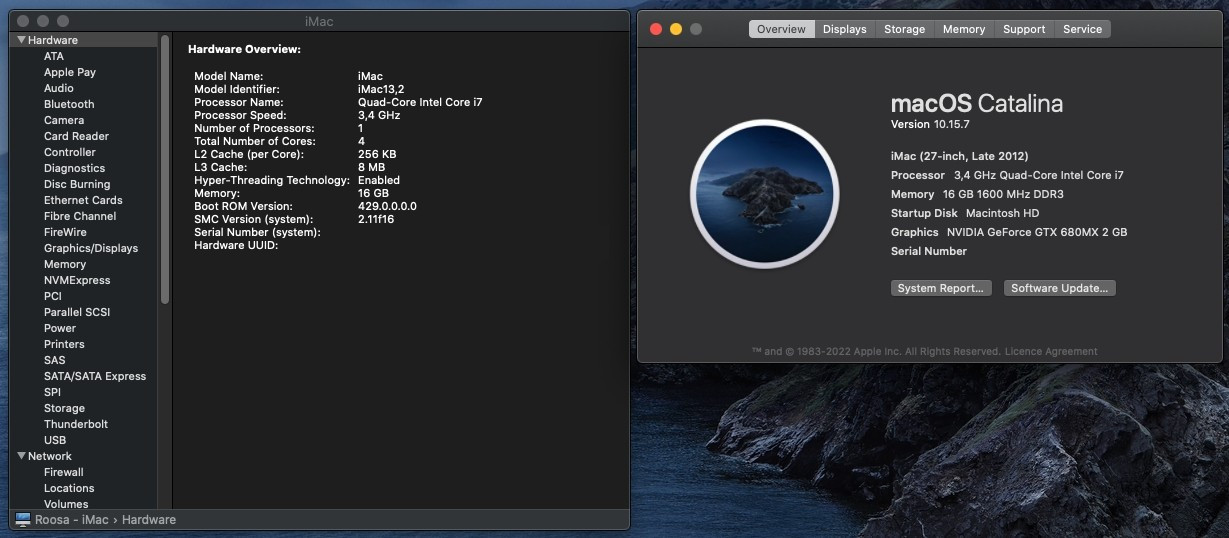Open the Storage tab
This screenshot has height=538, width=1229.
905,29
